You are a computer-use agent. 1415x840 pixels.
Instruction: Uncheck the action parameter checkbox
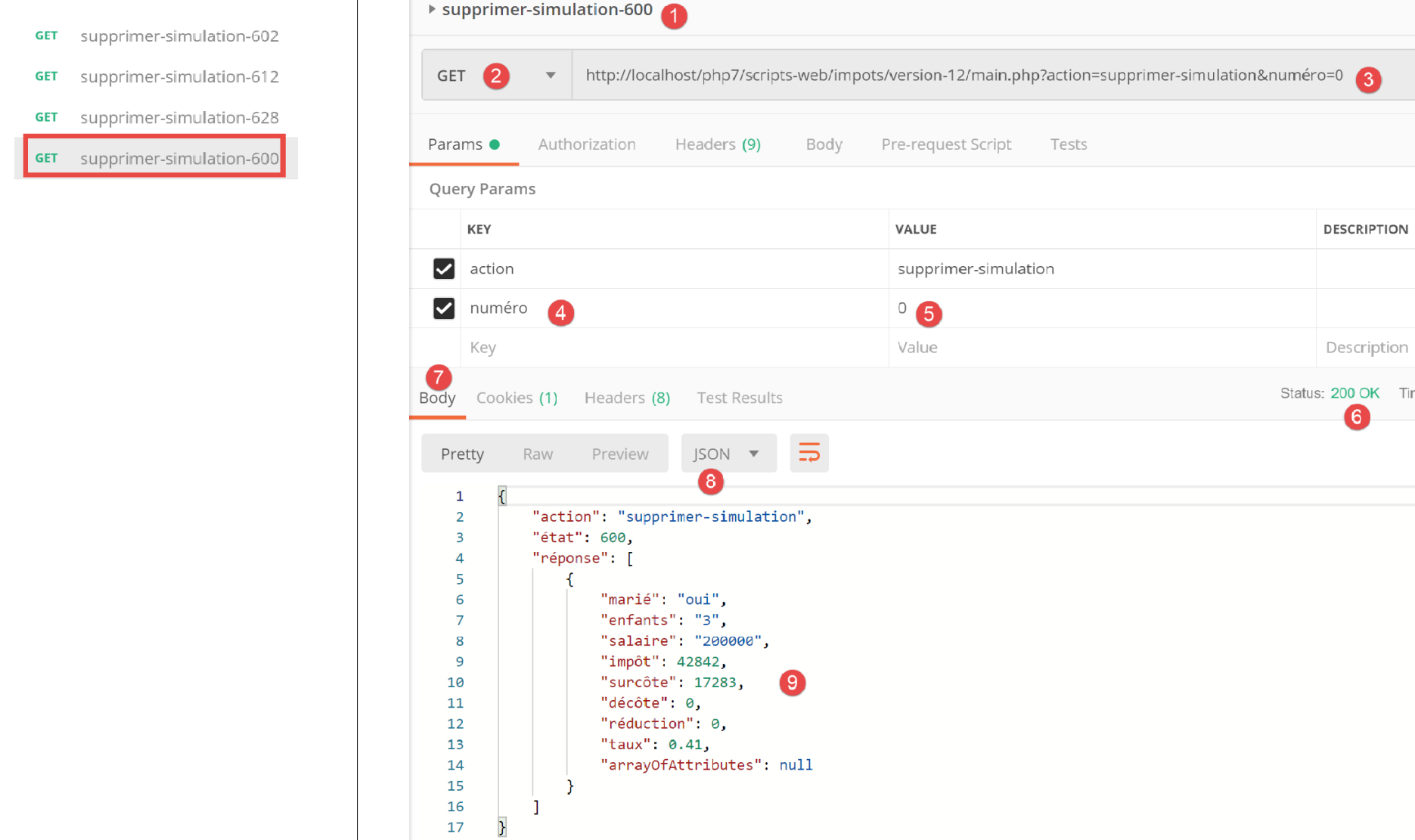click(444, 269)
